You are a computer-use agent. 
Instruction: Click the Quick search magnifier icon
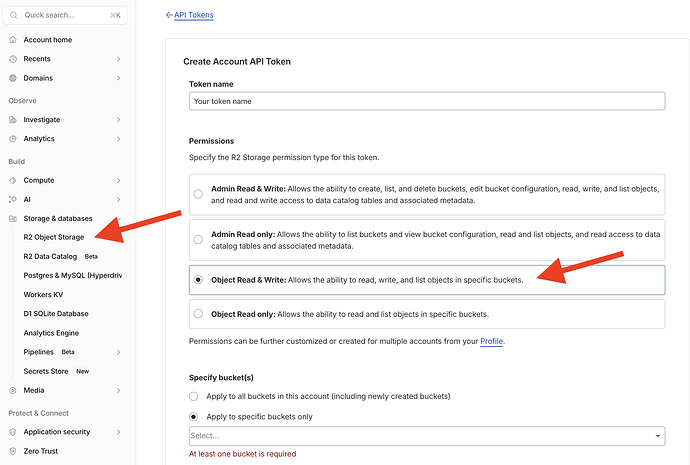click(x=14, y=15)
